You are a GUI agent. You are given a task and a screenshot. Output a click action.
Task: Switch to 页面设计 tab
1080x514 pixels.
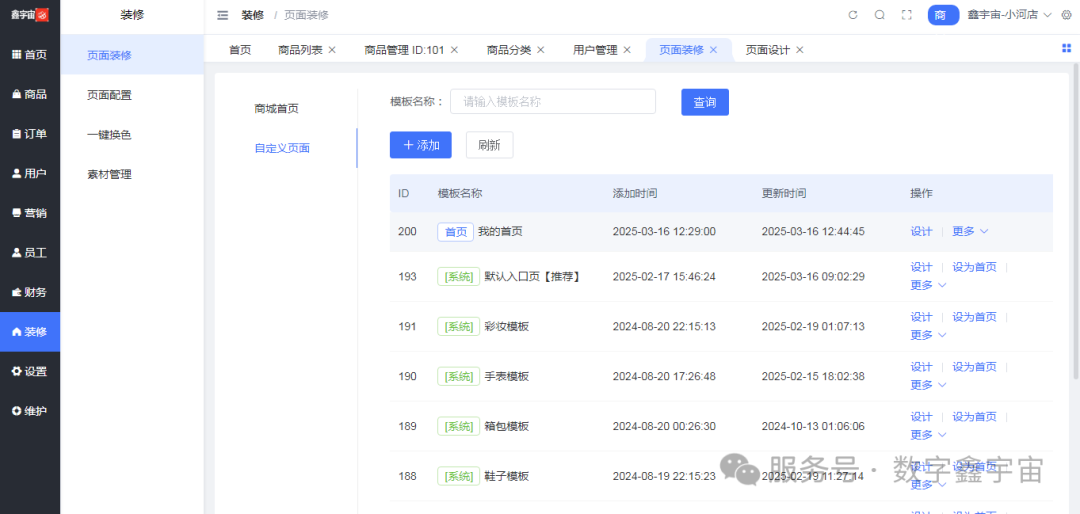[767, 50]
